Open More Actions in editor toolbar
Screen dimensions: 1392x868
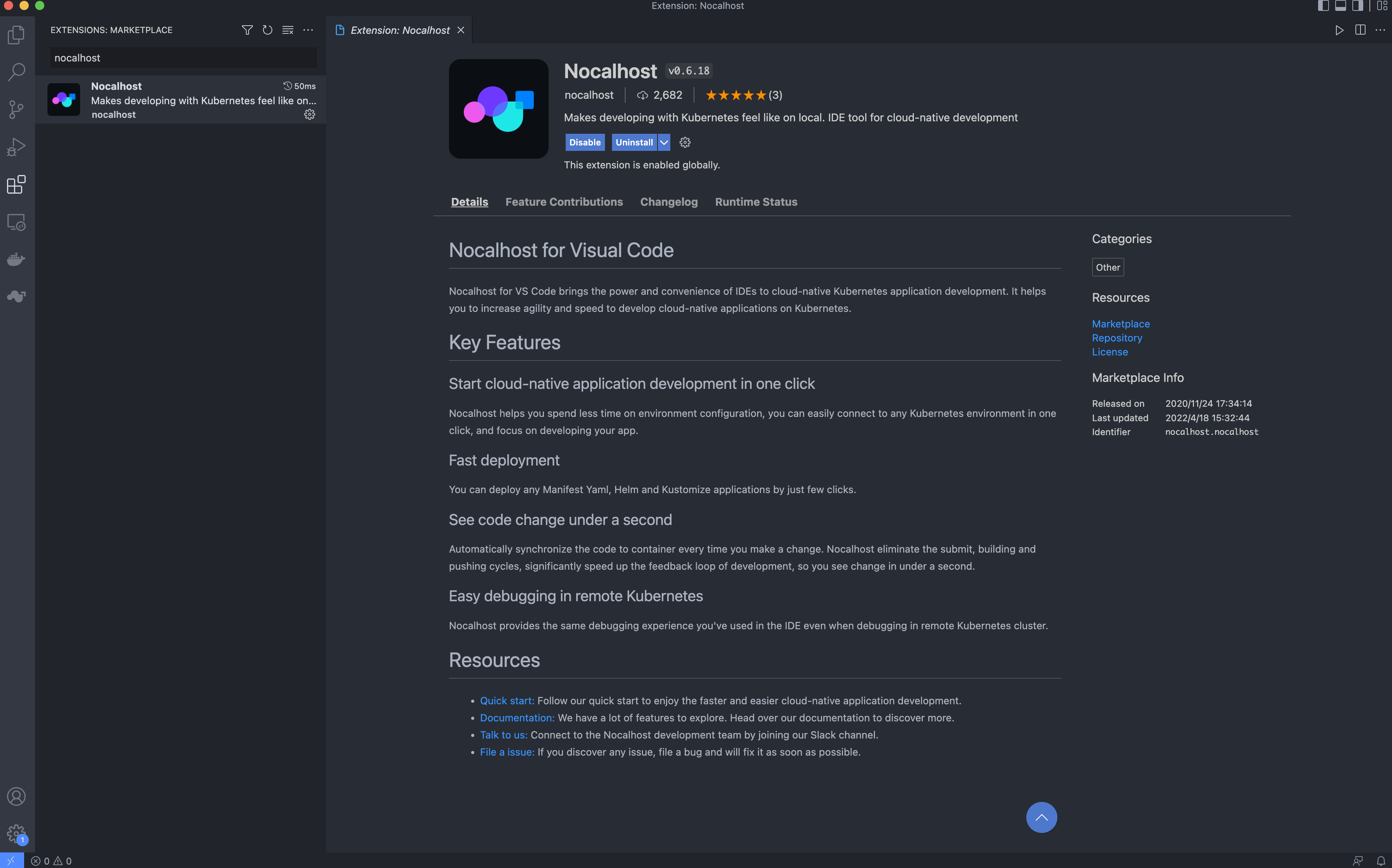tap(1380, 30)
